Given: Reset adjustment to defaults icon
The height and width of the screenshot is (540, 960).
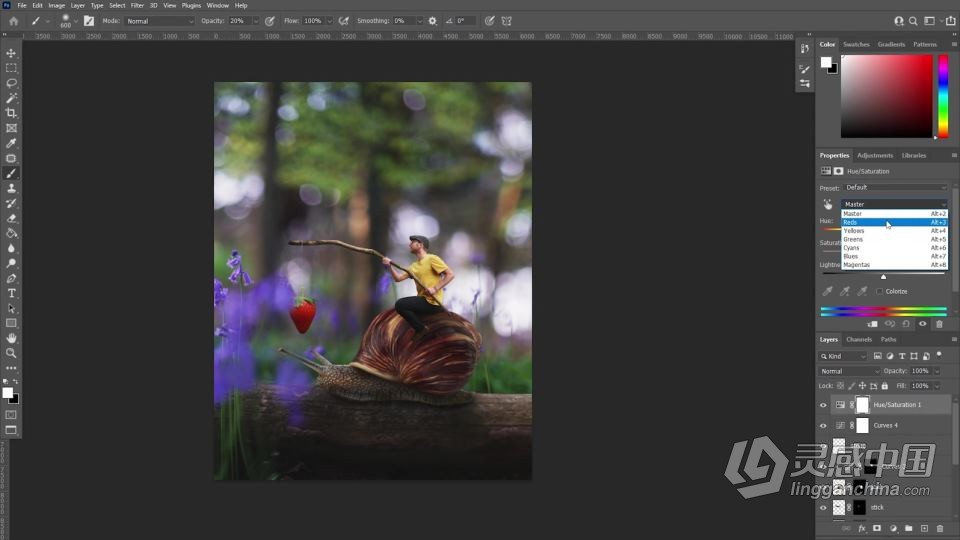Looking at the screenshot, I should coord(906,324).
